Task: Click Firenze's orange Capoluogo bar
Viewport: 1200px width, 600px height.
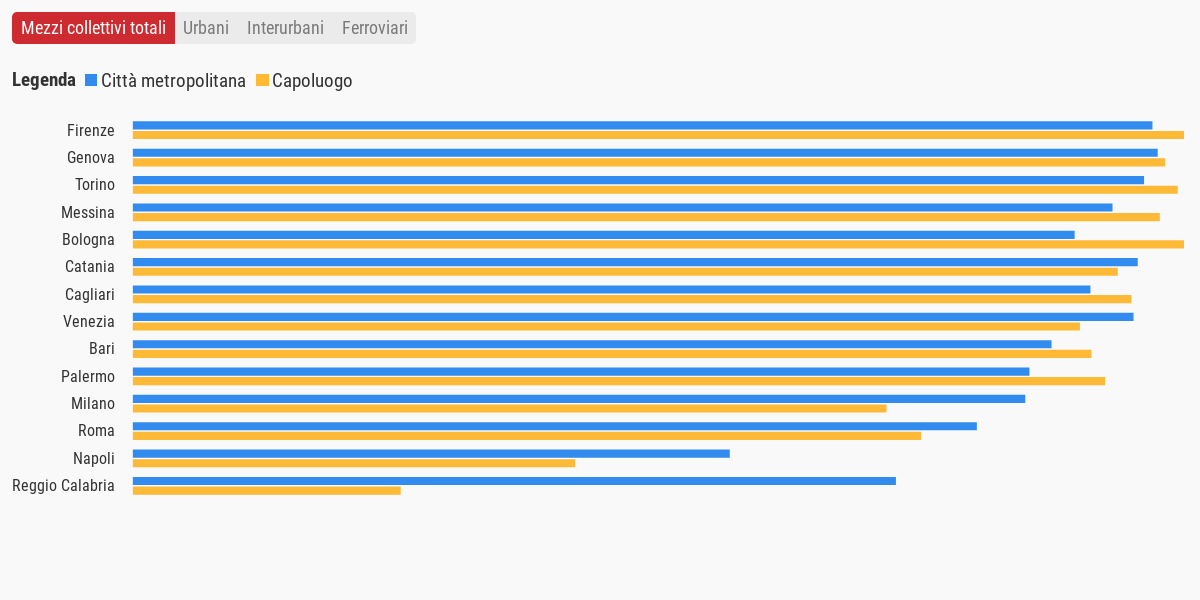Action: point(658,135)
